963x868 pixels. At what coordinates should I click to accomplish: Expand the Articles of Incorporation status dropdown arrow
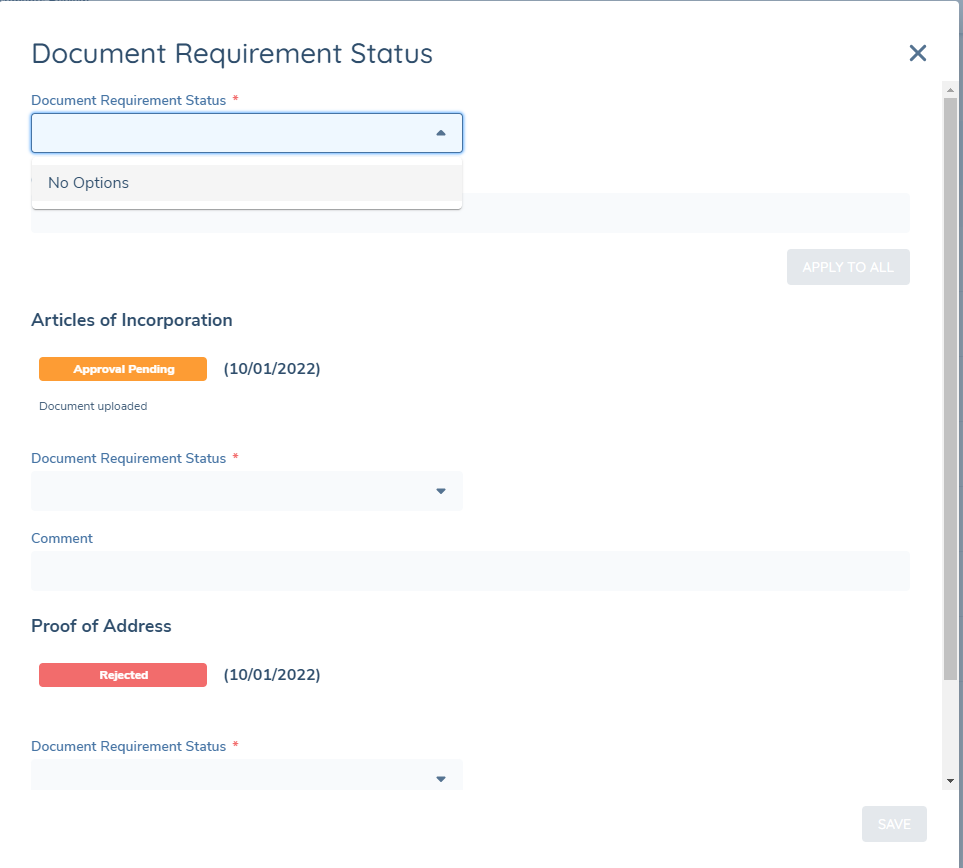(x=441, y=491)
